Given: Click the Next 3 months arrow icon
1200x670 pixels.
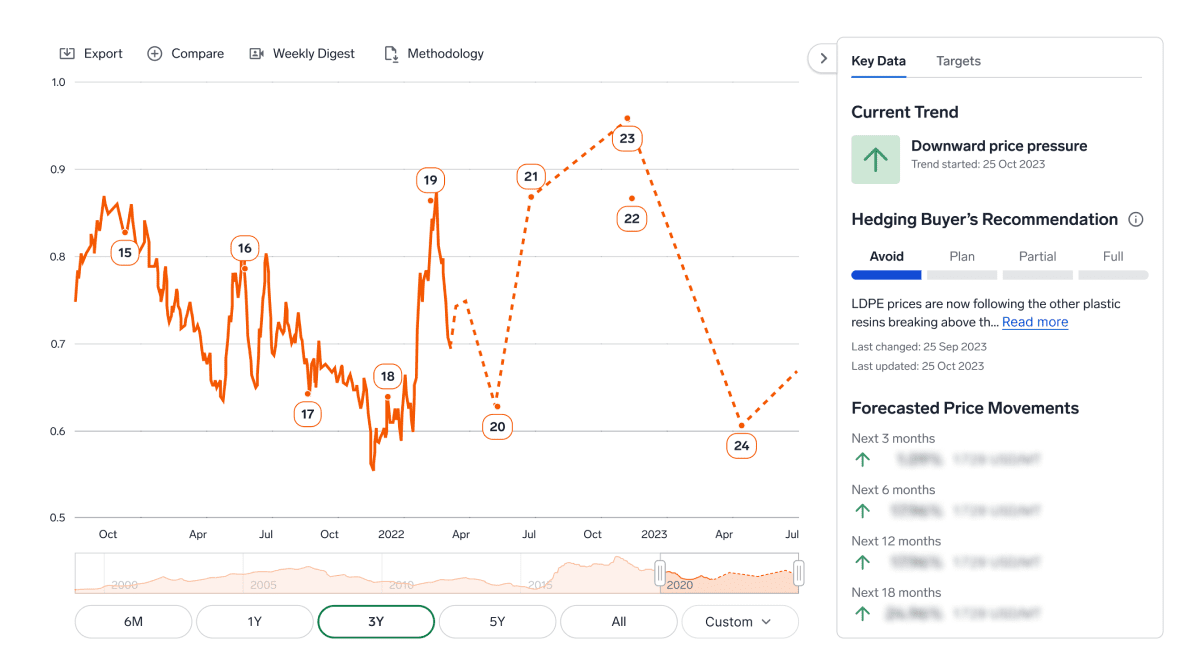Looking at the screenshot, I should [862, 460].
